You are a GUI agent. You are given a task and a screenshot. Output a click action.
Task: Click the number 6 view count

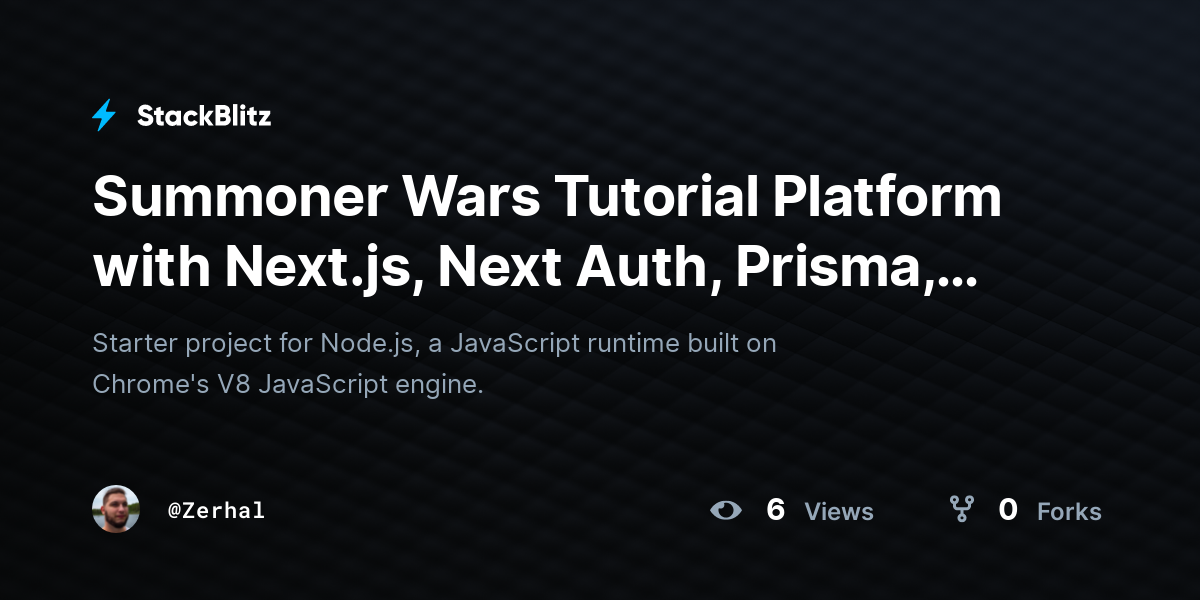(775, 510)
